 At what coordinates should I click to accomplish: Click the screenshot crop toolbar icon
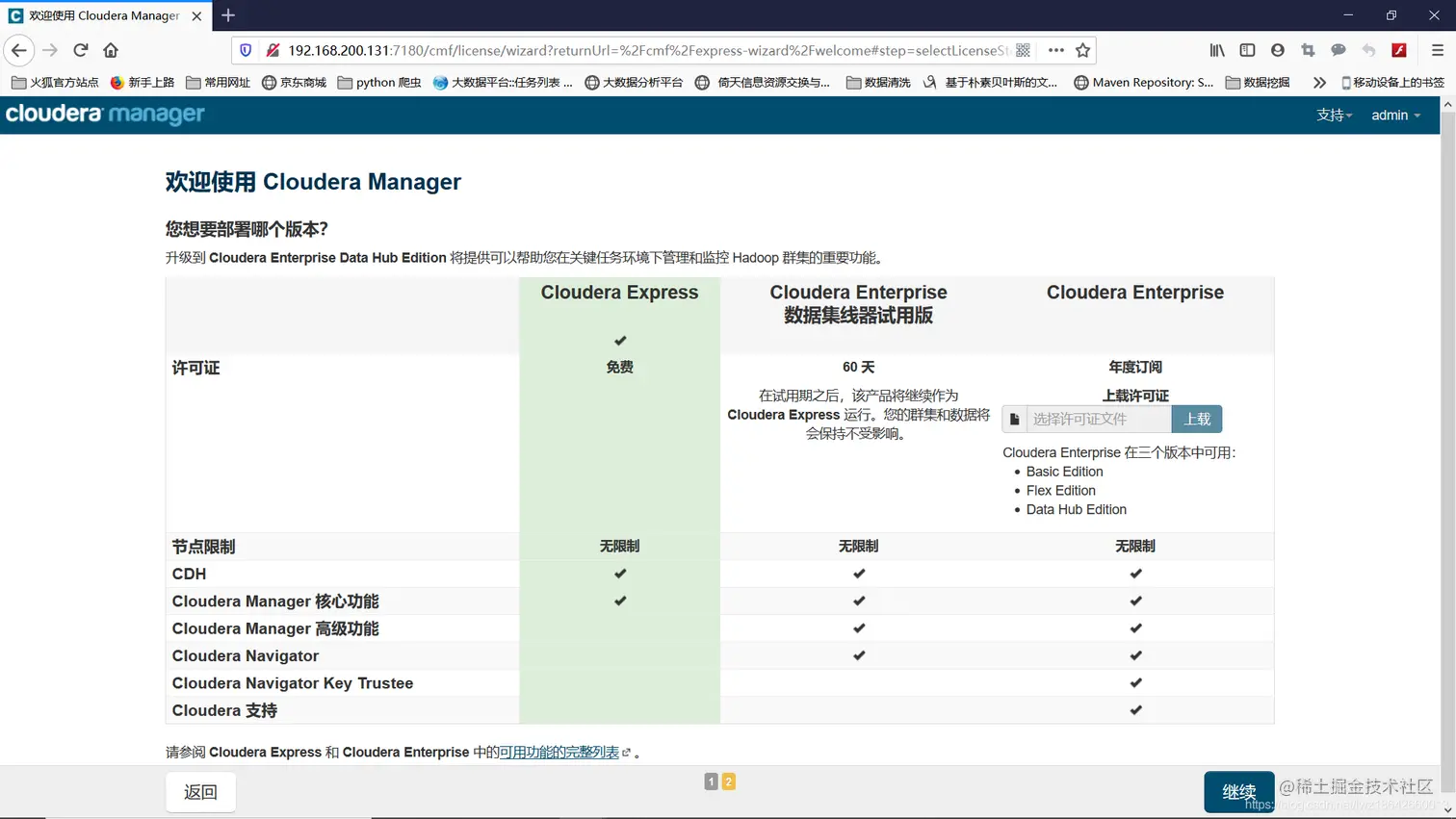tap(1308, 50)
